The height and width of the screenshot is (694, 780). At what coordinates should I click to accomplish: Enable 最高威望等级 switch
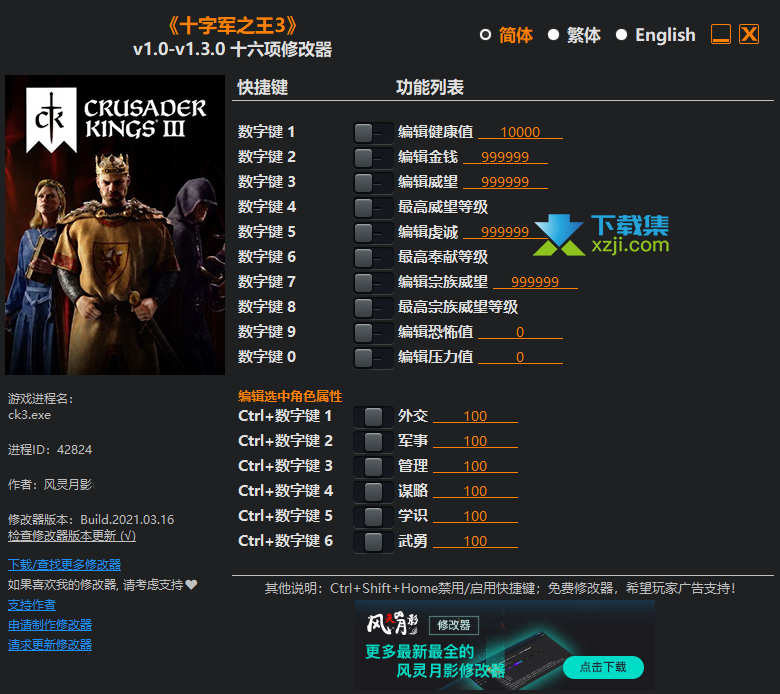pos(373,207)
